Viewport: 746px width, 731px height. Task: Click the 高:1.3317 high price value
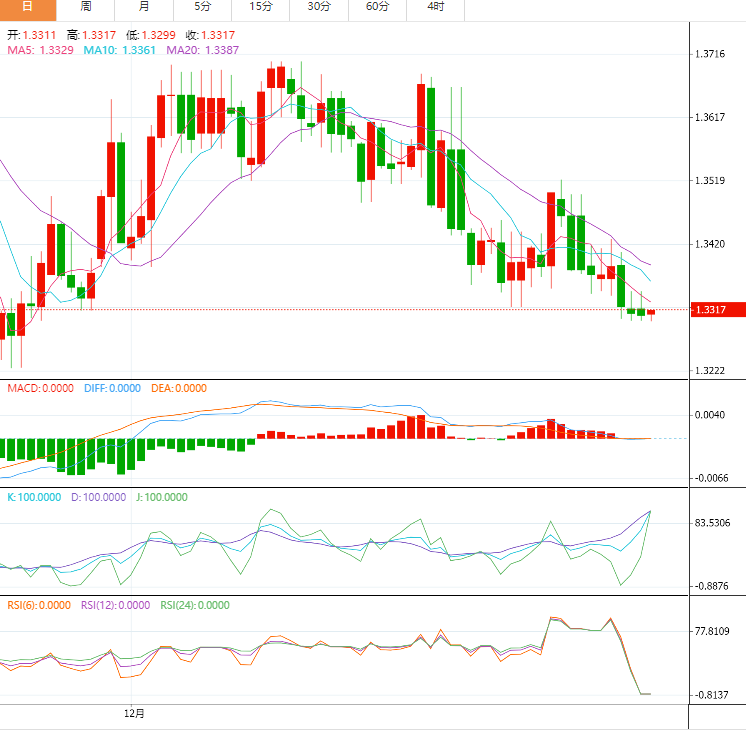coord(91,35)
